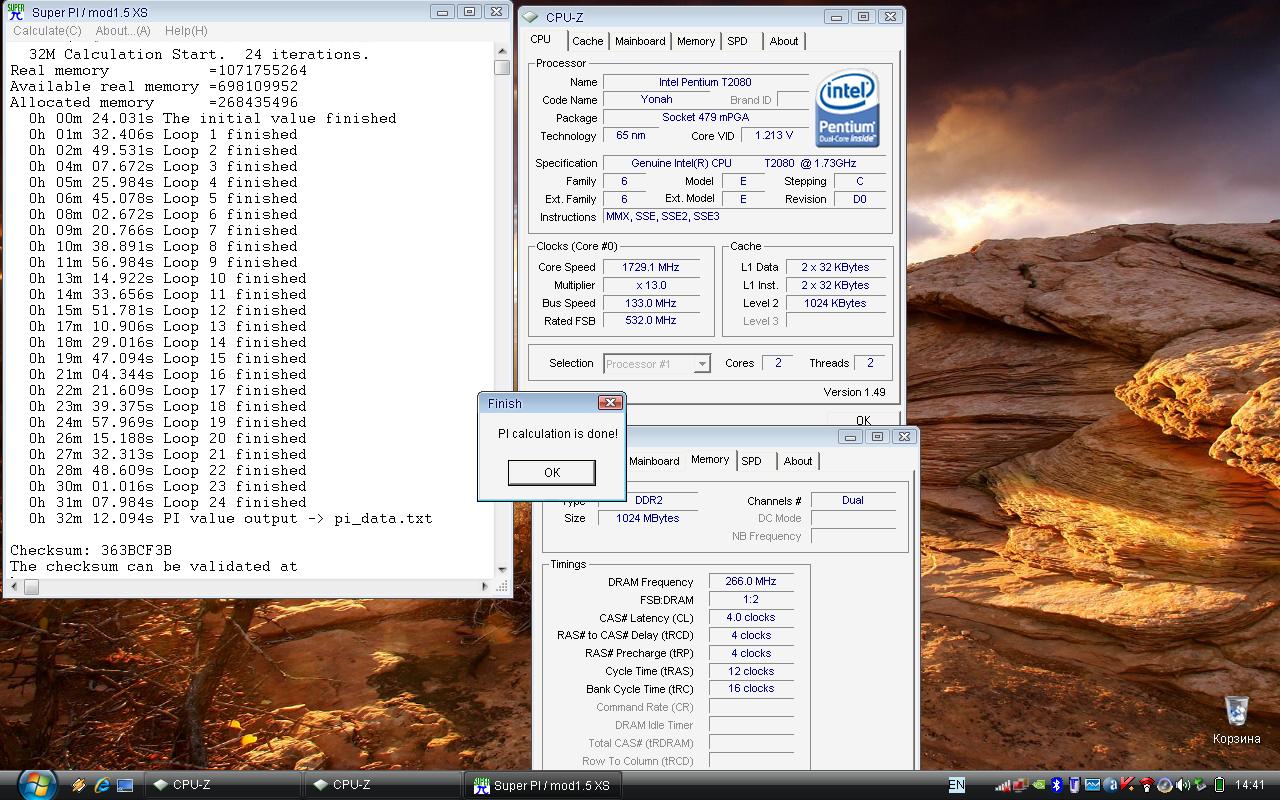This screenshot has width=1280, height=800.
Task: Click the Super PI scrollbar down arrow
Action: tap(502, 571)
